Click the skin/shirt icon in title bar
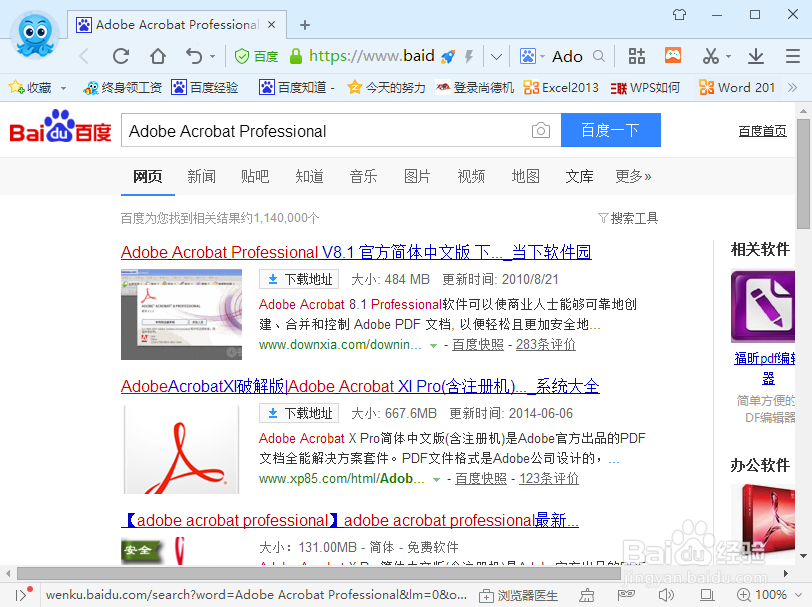Viewport: 812px width, 607px height. point(679,15)
